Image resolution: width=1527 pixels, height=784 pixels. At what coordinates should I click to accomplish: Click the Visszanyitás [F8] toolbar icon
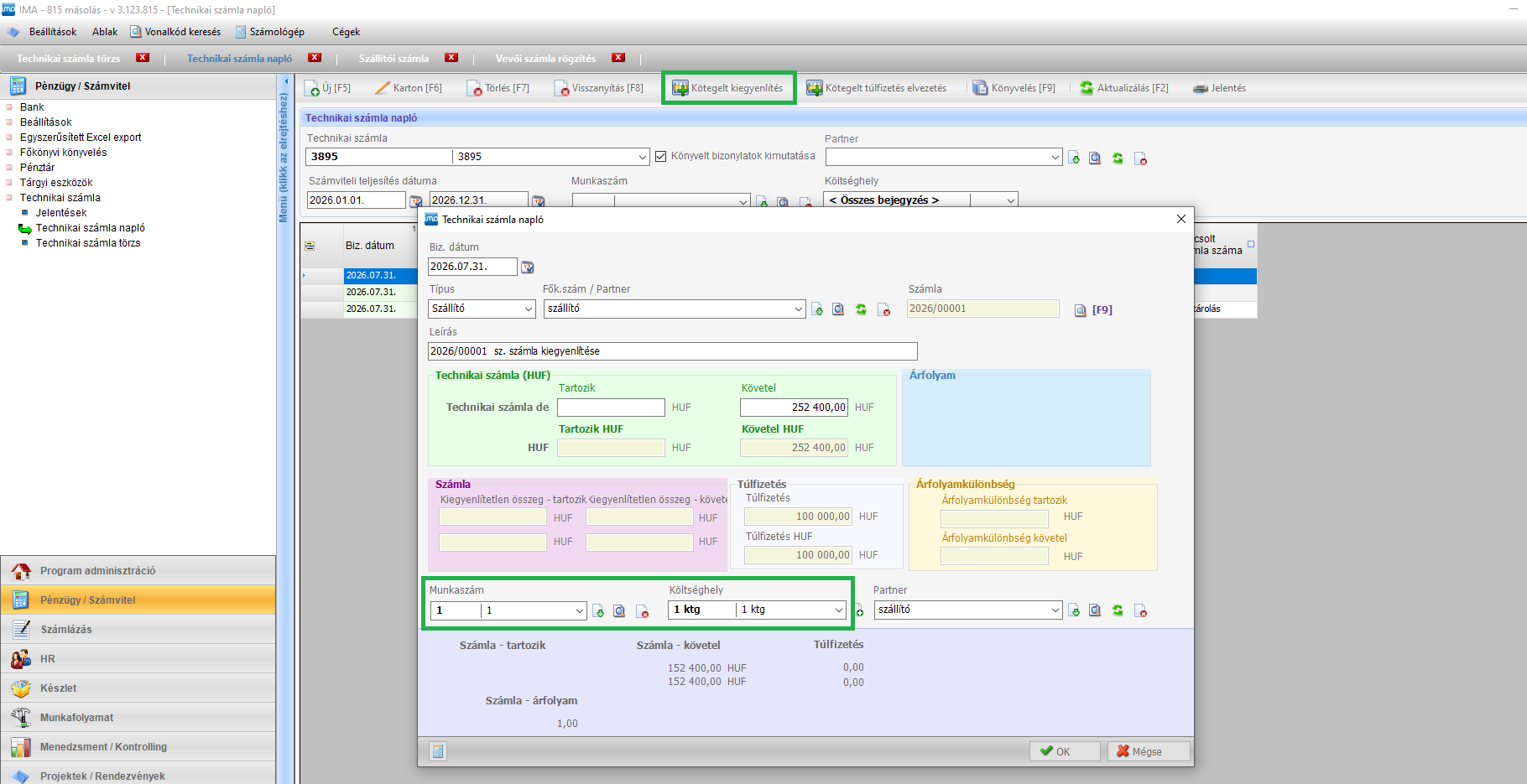click(x=561, y=88)
